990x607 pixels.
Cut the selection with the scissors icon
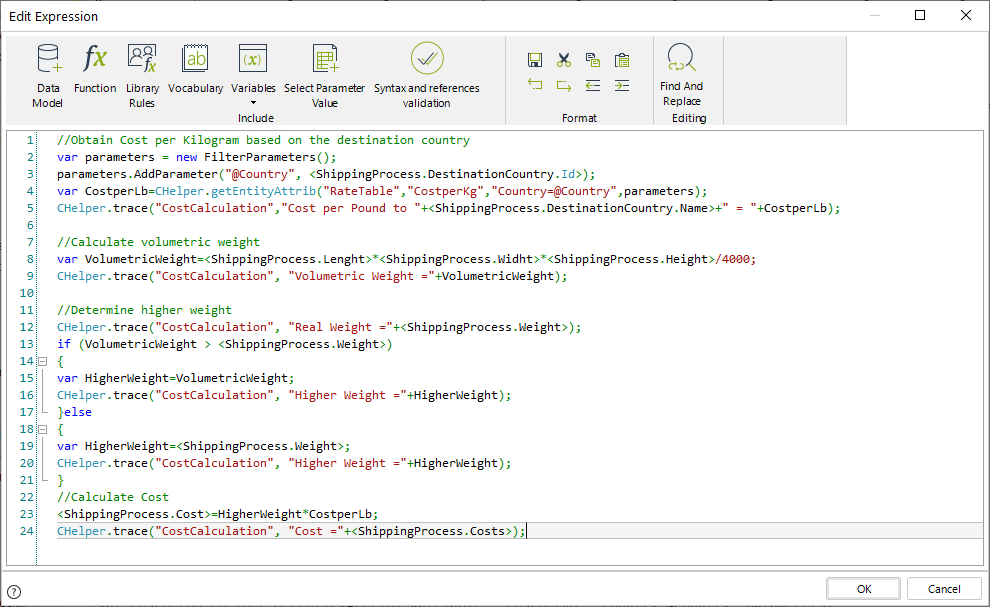(x=564, y=60)
